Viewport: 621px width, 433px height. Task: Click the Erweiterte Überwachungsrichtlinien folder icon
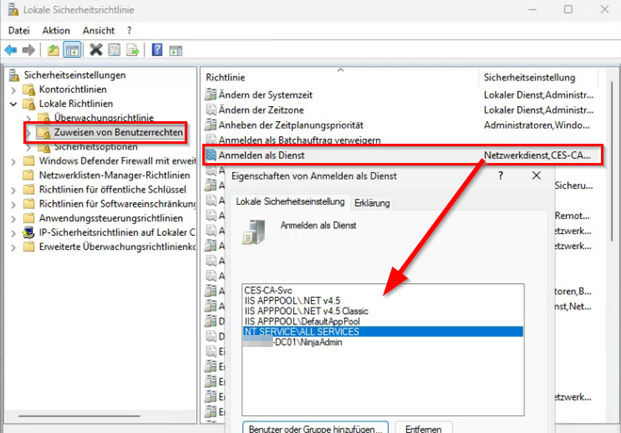point(29,247)
